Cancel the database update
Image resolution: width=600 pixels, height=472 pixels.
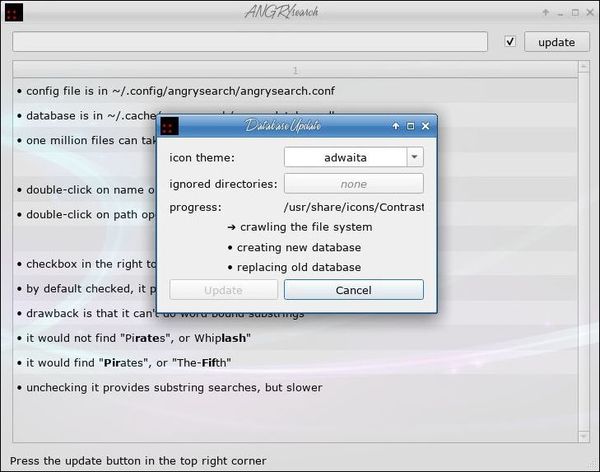click(x=354, y=290)
